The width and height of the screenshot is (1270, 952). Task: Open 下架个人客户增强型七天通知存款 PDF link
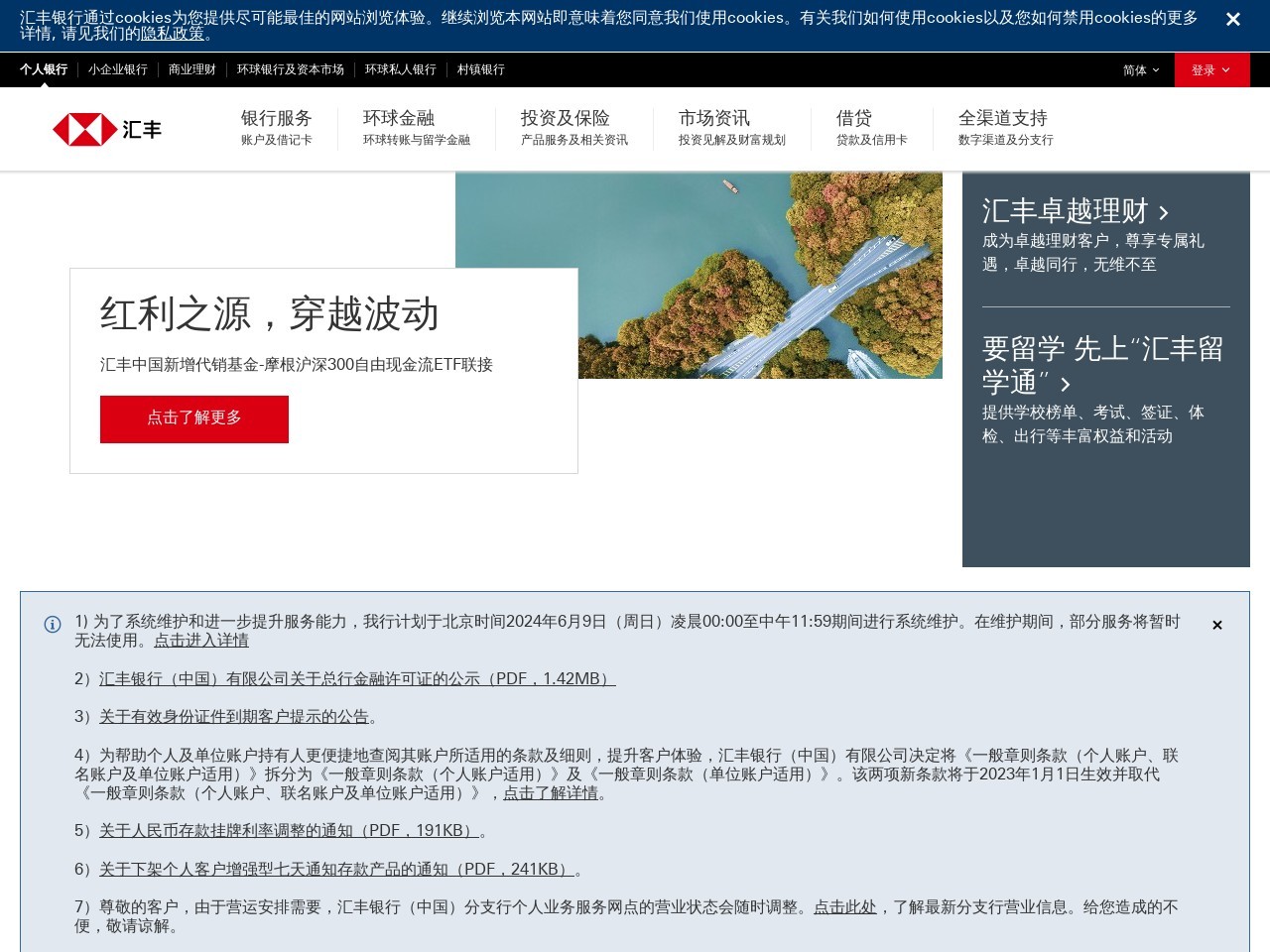click(x=336, y=870)
